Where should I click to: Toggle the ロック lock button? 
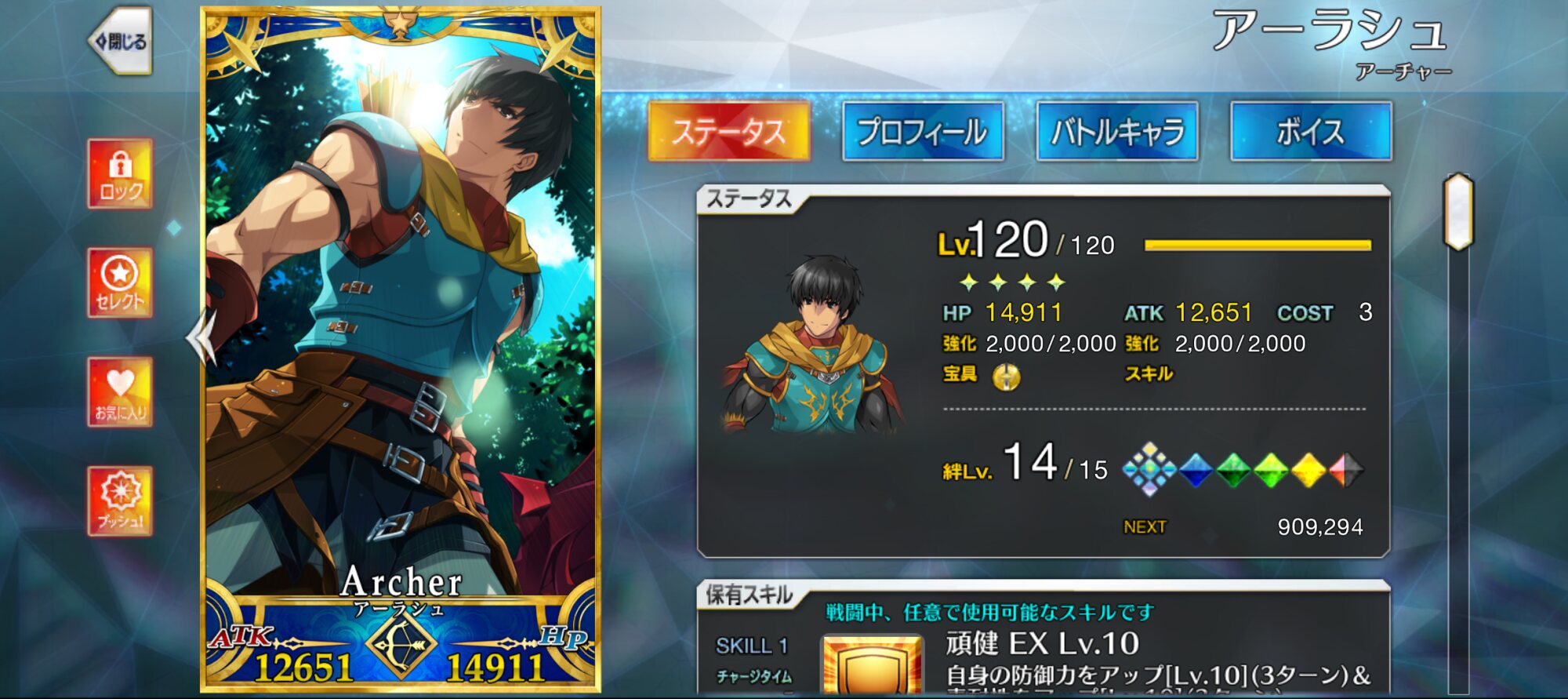click(x=120, y=174)
